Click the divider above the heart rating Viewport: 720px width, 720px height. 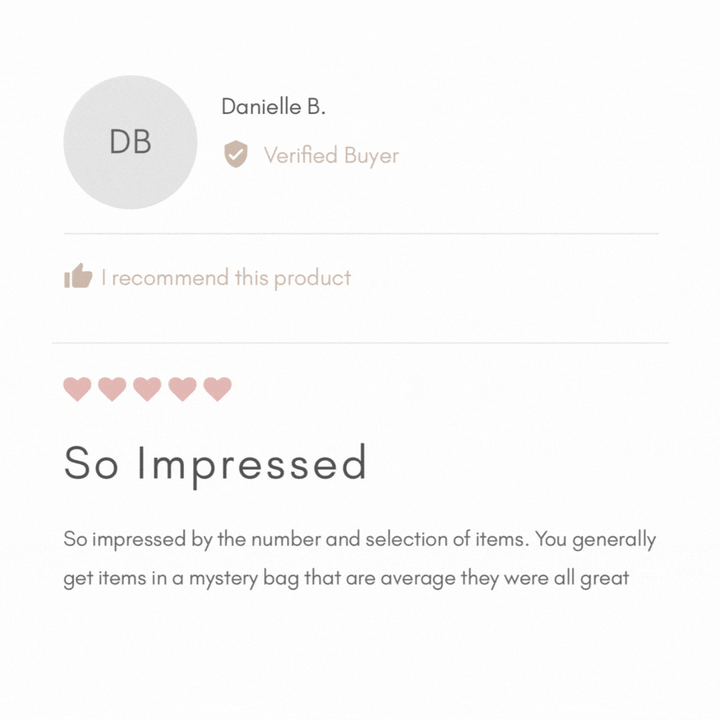click(360, 343)
